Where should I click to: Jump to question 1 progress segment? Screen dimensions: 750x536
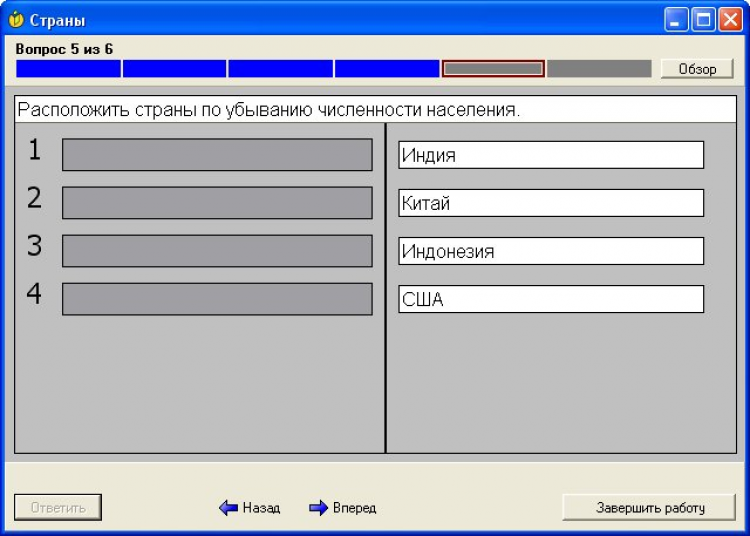point(68,69)
